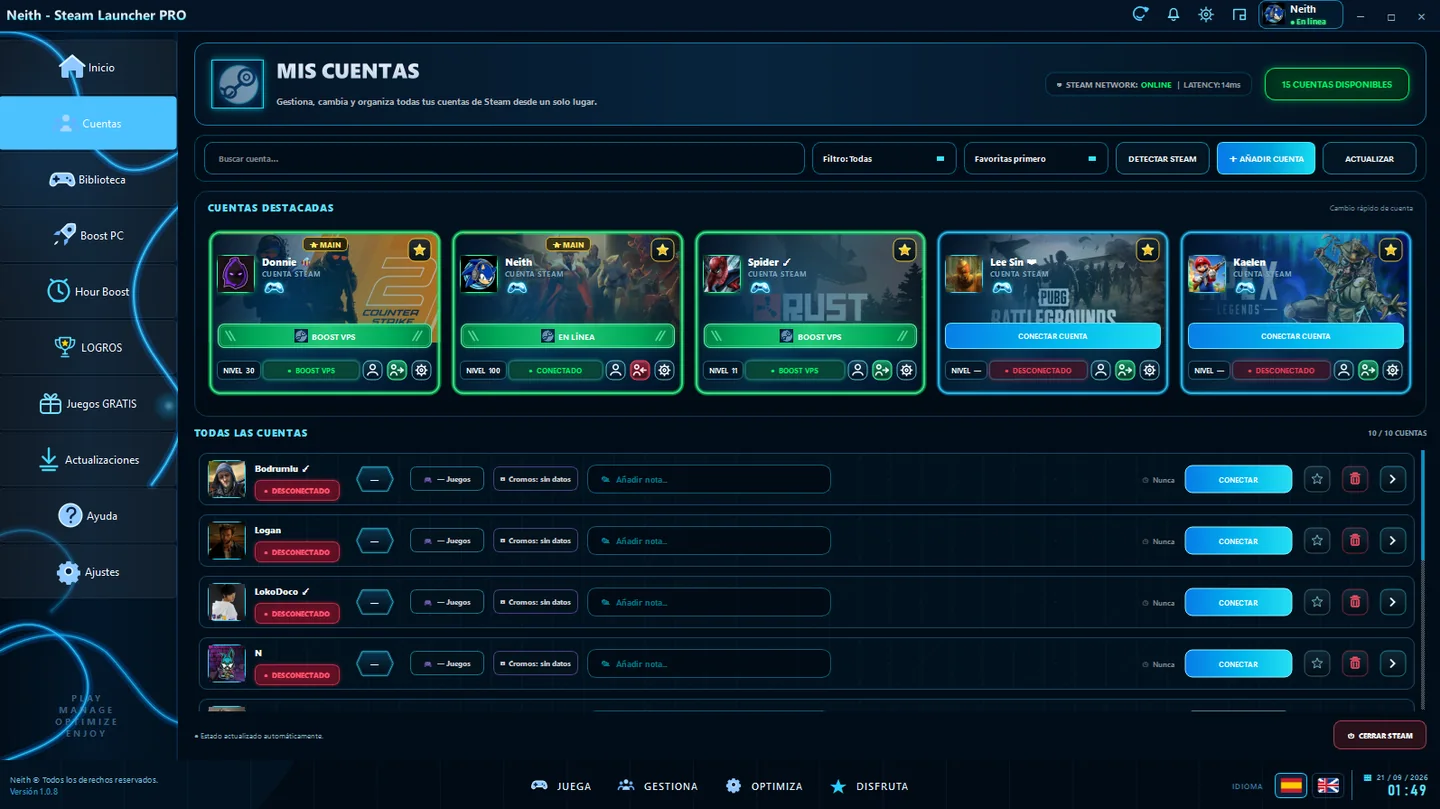The width and height of the screenshot is (1440, 809).
Task: Open settings gear on Kaelen card
Action: coord(1393,370)
